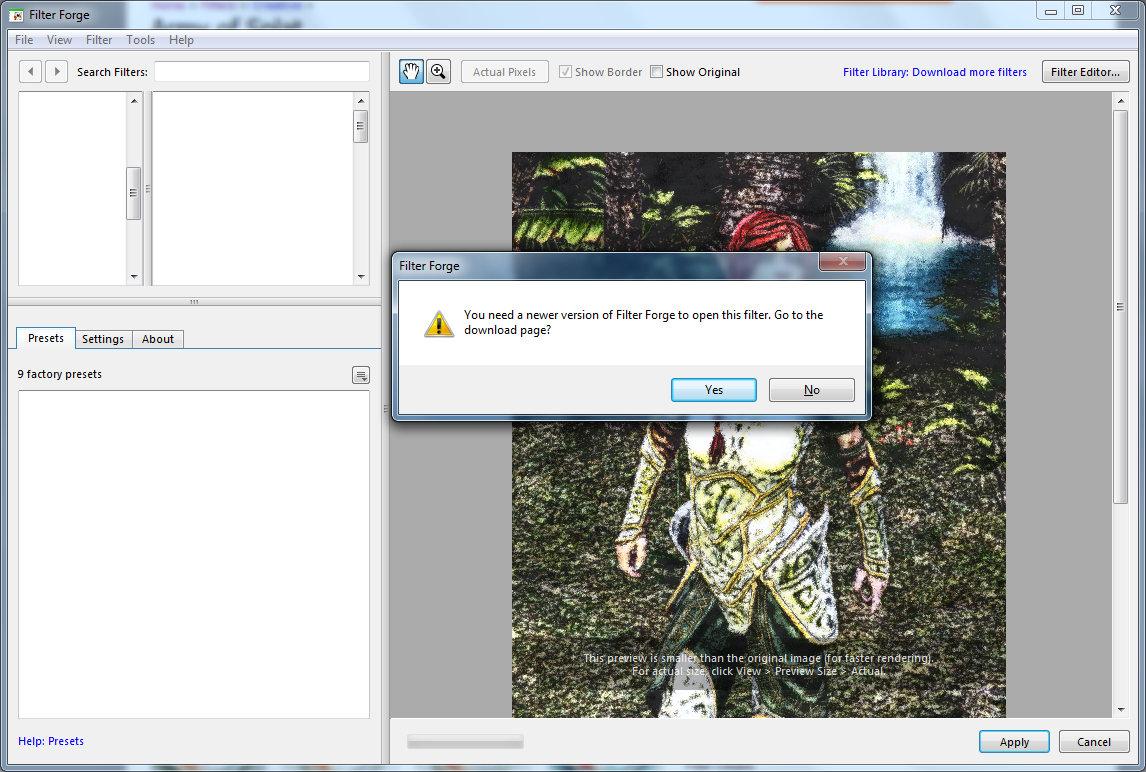Viewport: 1146px width, 772px height.
Task: Switch to the About tab
Action: click(x=158, y=339)
